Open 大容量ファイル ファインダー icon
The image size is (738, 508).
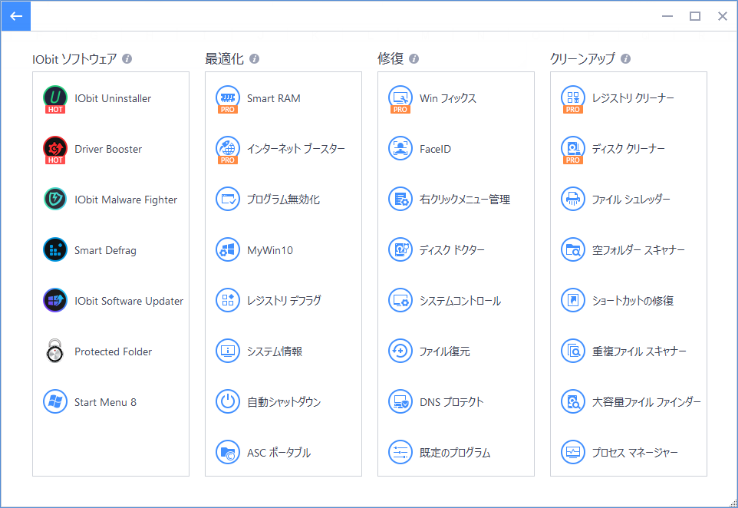click(x=573, y=402)
